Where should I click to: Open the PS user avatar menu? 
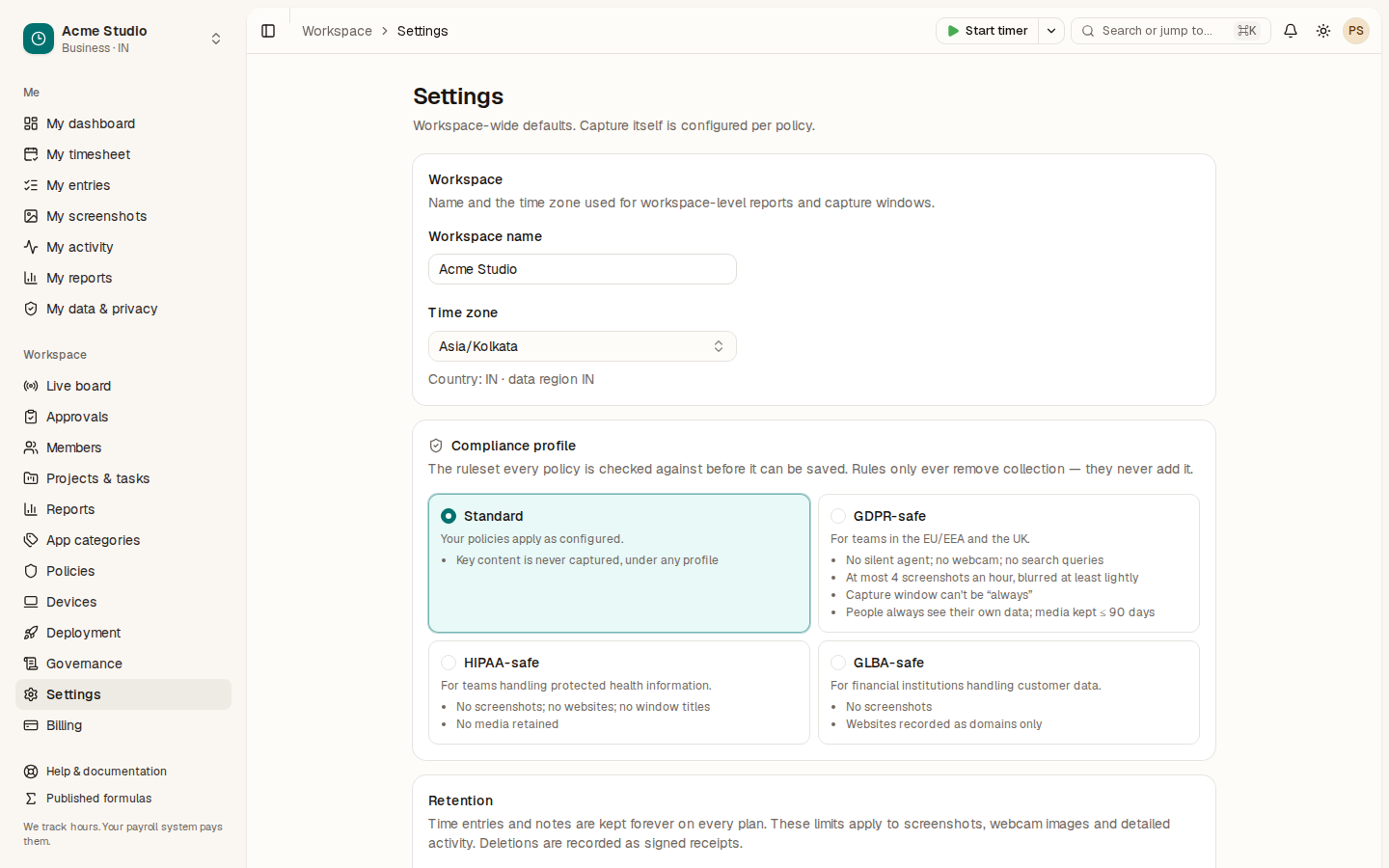tap(1356, 31)
